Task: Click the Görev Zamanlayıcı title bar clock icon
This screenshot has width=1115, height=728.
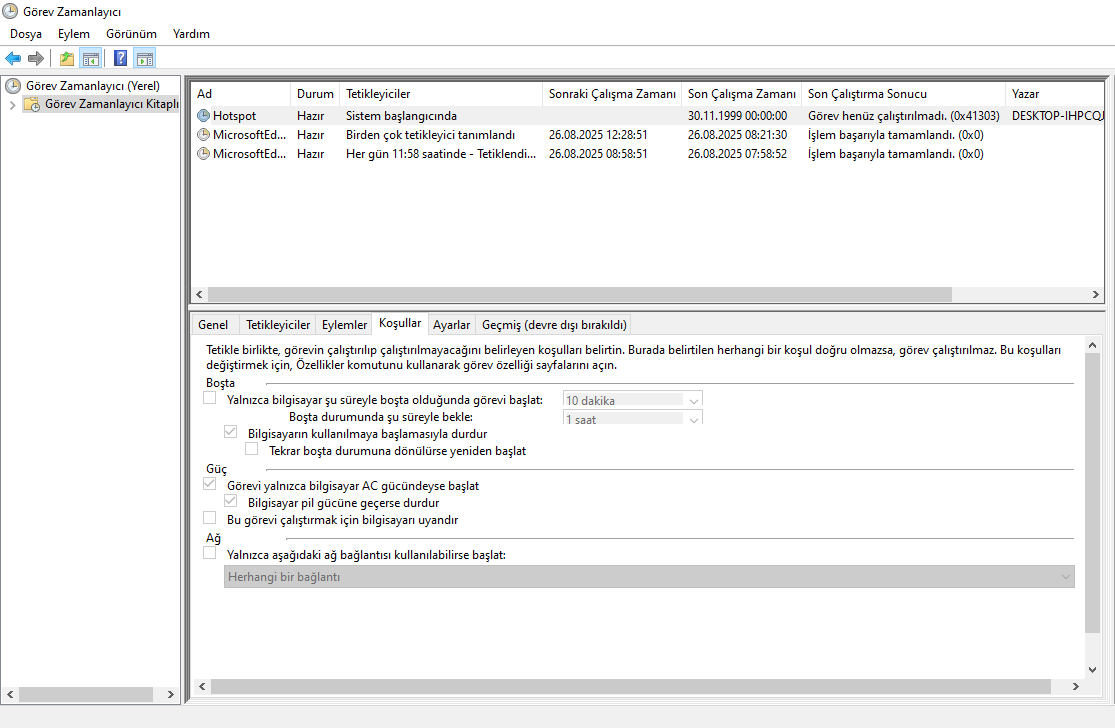Action: (x=10, y=11)
